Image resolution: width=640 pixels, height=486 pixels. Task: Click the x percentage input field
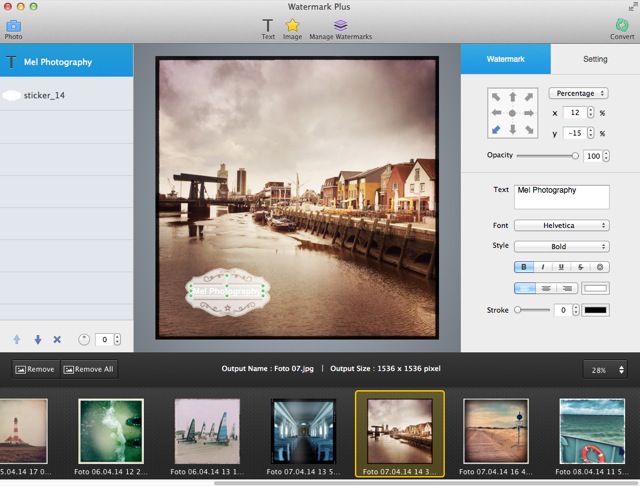575,113
